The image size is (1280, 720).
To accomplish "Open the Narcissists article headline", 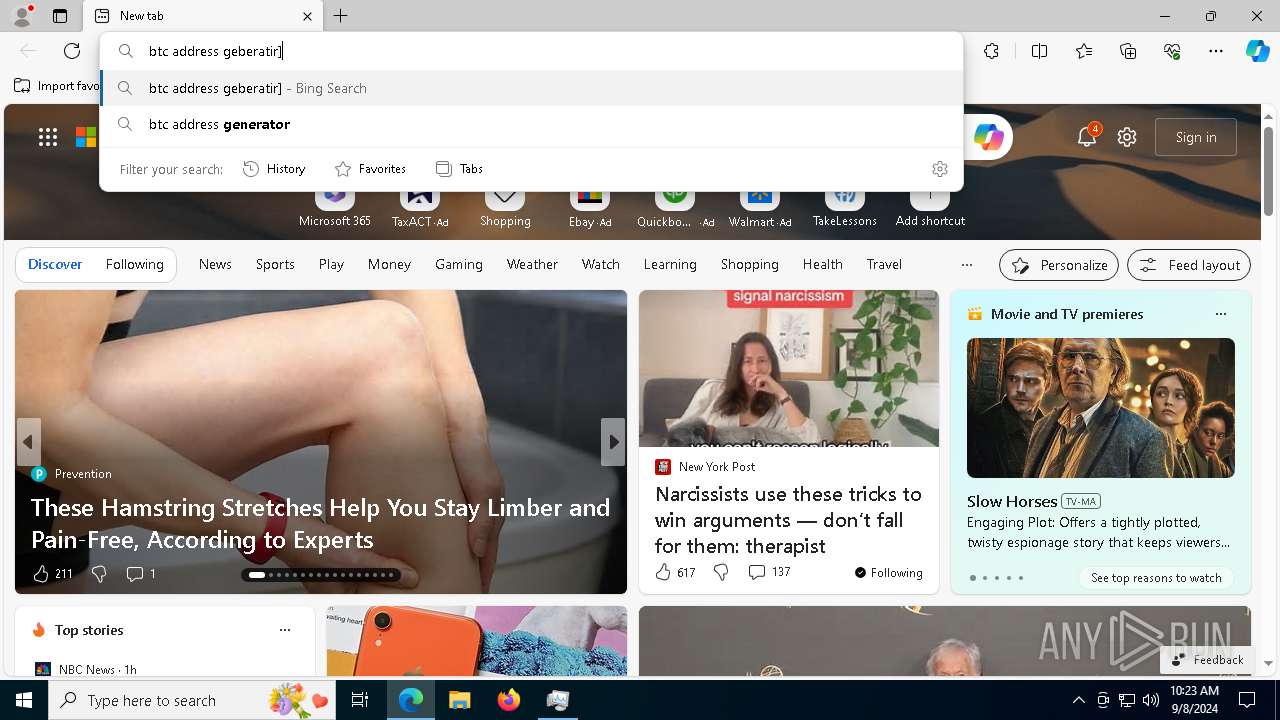I will pos(788,520).
